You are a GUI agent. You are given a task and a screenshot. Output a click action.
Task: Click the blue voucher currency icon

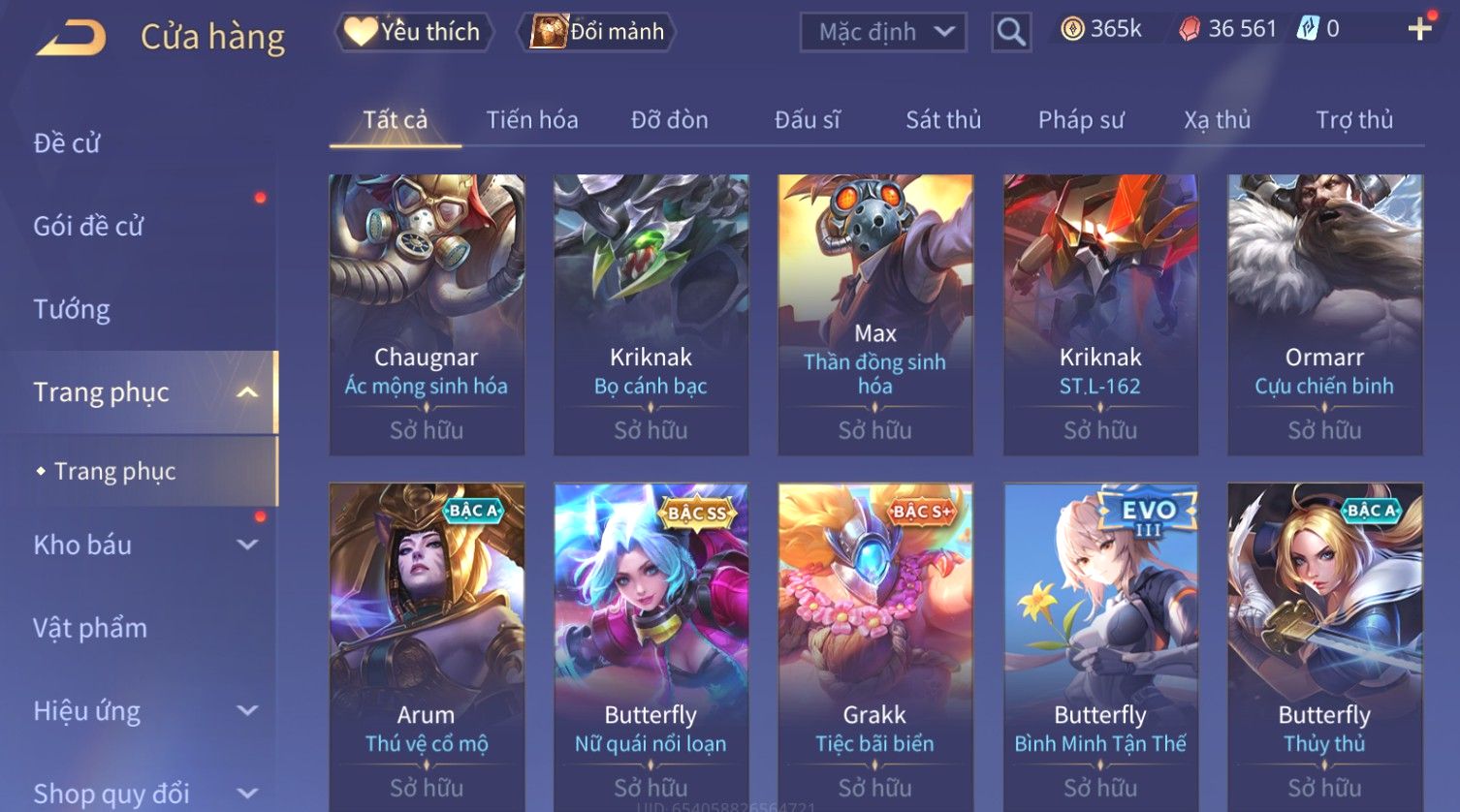[x=1308, y=29]
